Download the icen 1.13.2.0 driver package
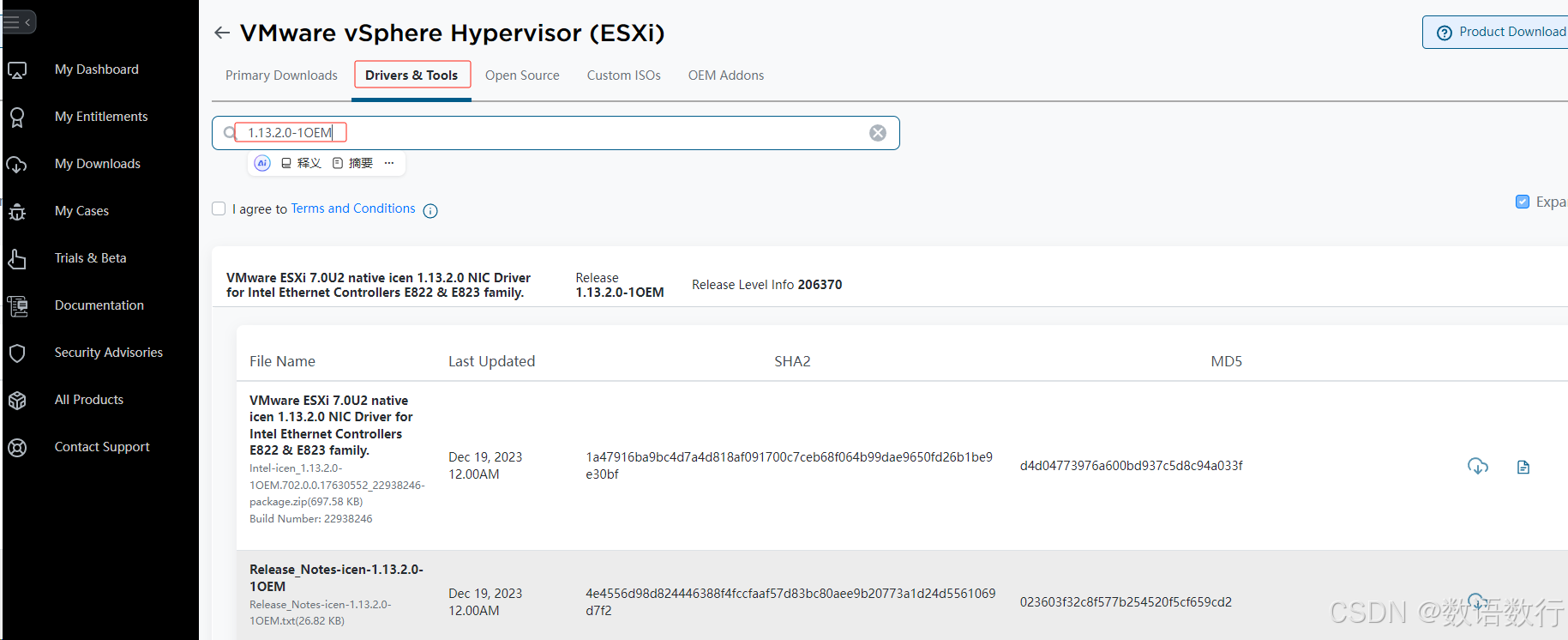 (x=1478, y=466)
